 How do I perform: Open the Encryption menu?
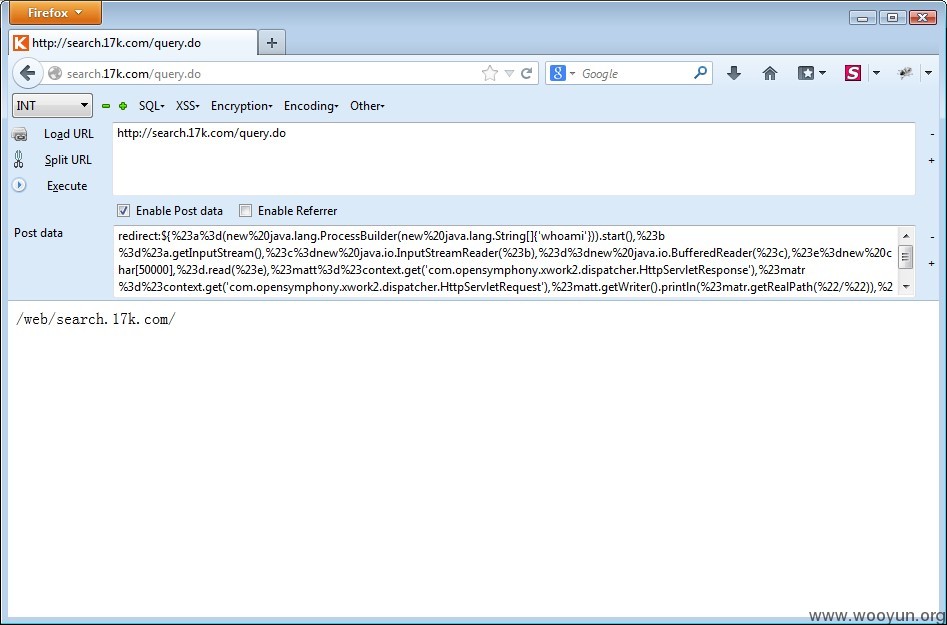241,106
